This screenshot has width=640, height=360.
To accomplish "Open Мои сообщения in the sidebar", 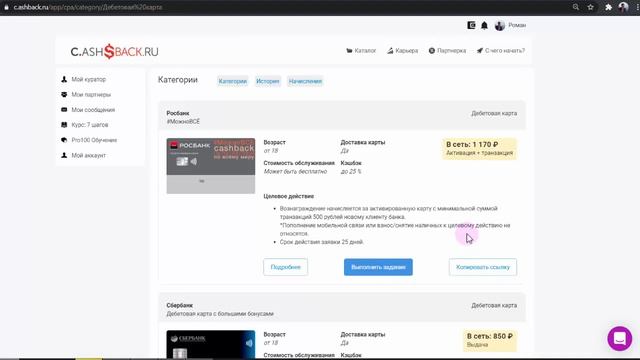I will coord(93,110).
